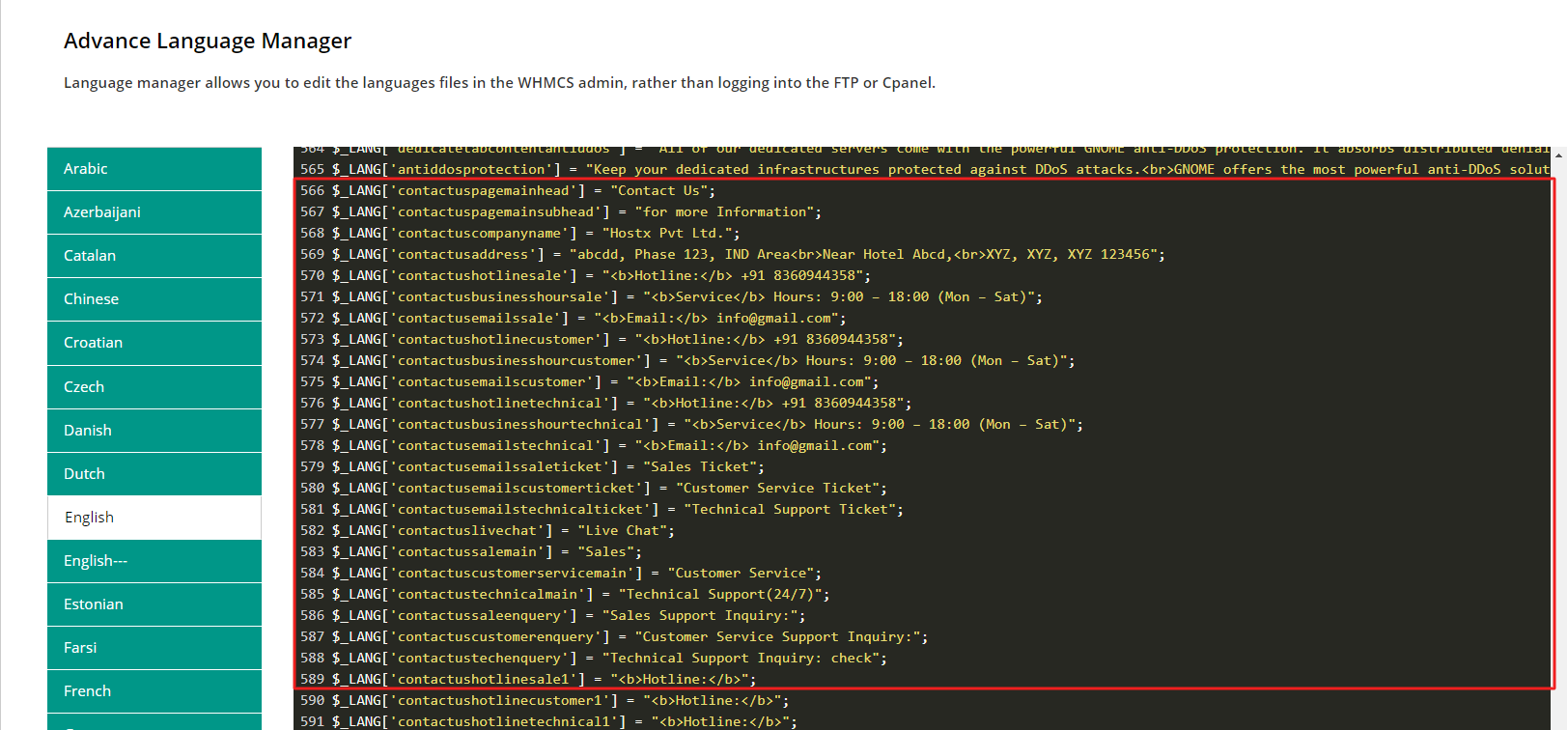Select the active English tab
This screenshot has width=1568, height=730.
pos(154,518)
